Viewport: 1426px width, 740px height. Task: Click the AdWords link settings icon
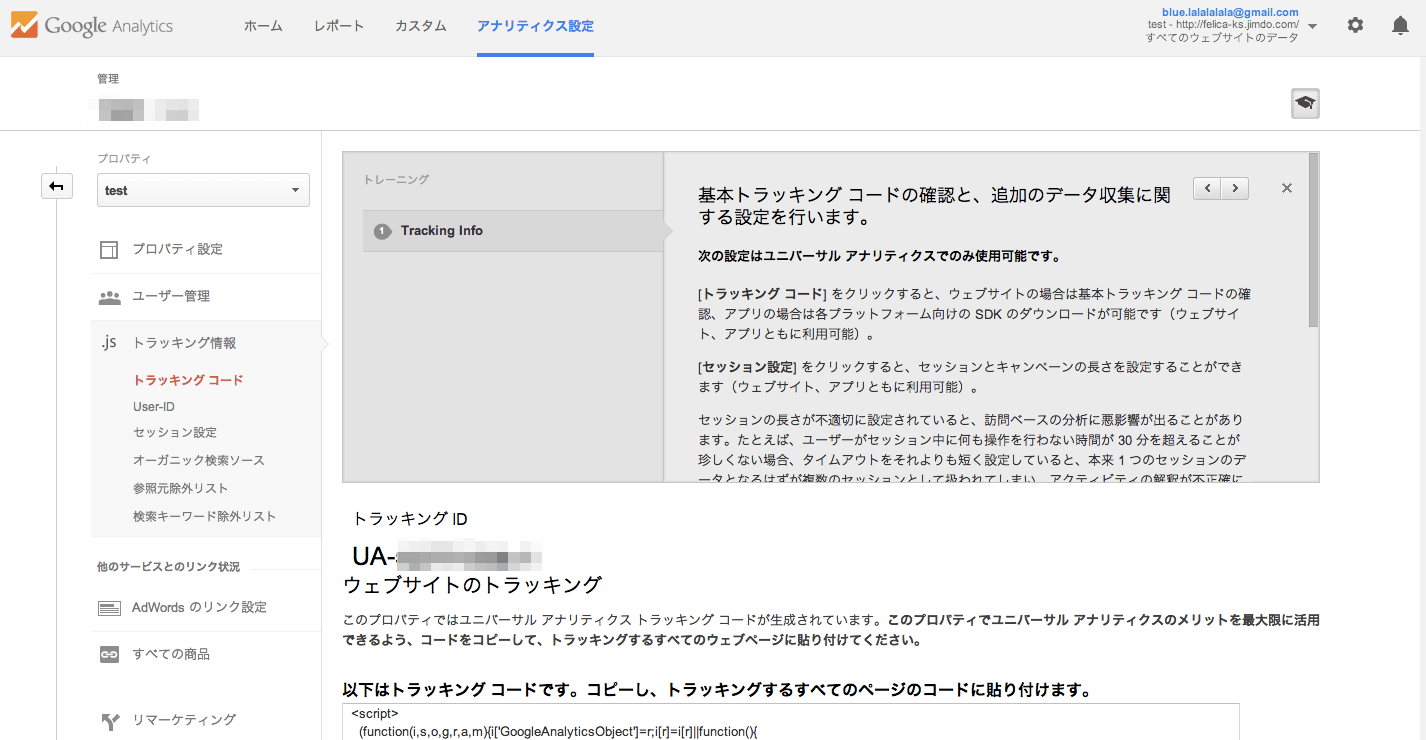(x=109, y=608)
